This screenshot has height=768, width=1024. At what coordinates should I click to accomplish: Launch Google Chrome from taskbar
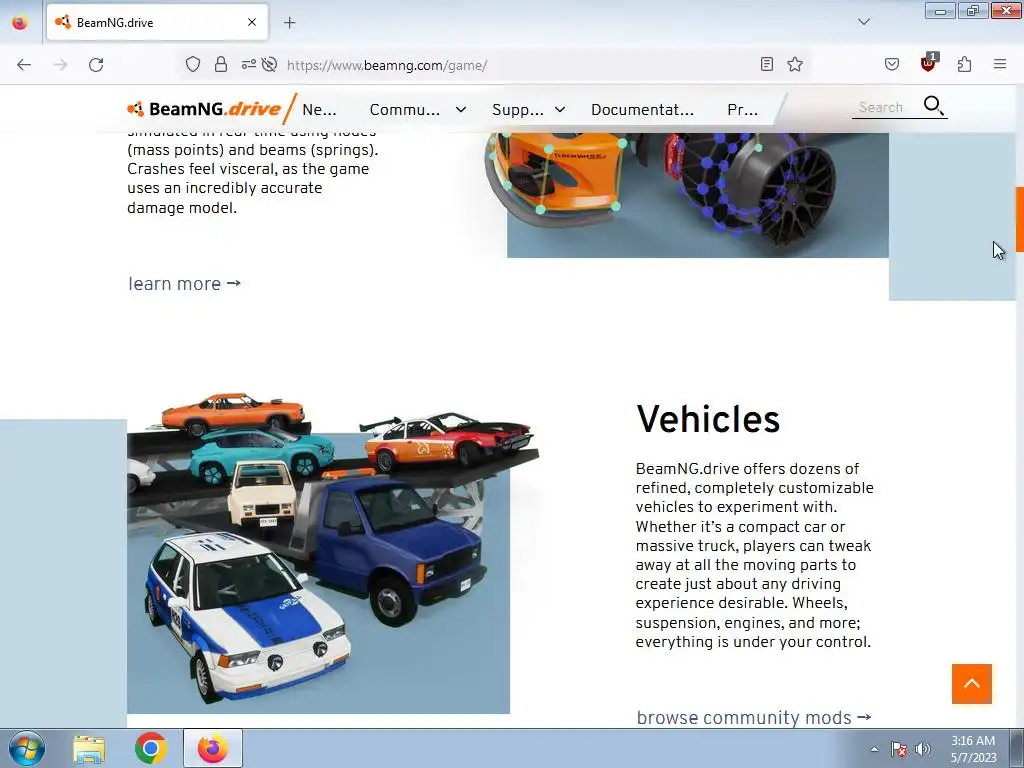151,748
